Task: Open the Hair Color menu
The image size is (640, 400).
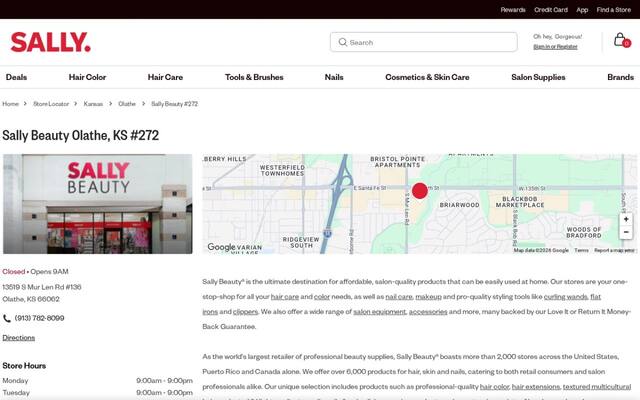Action: [x=87, y=77]
